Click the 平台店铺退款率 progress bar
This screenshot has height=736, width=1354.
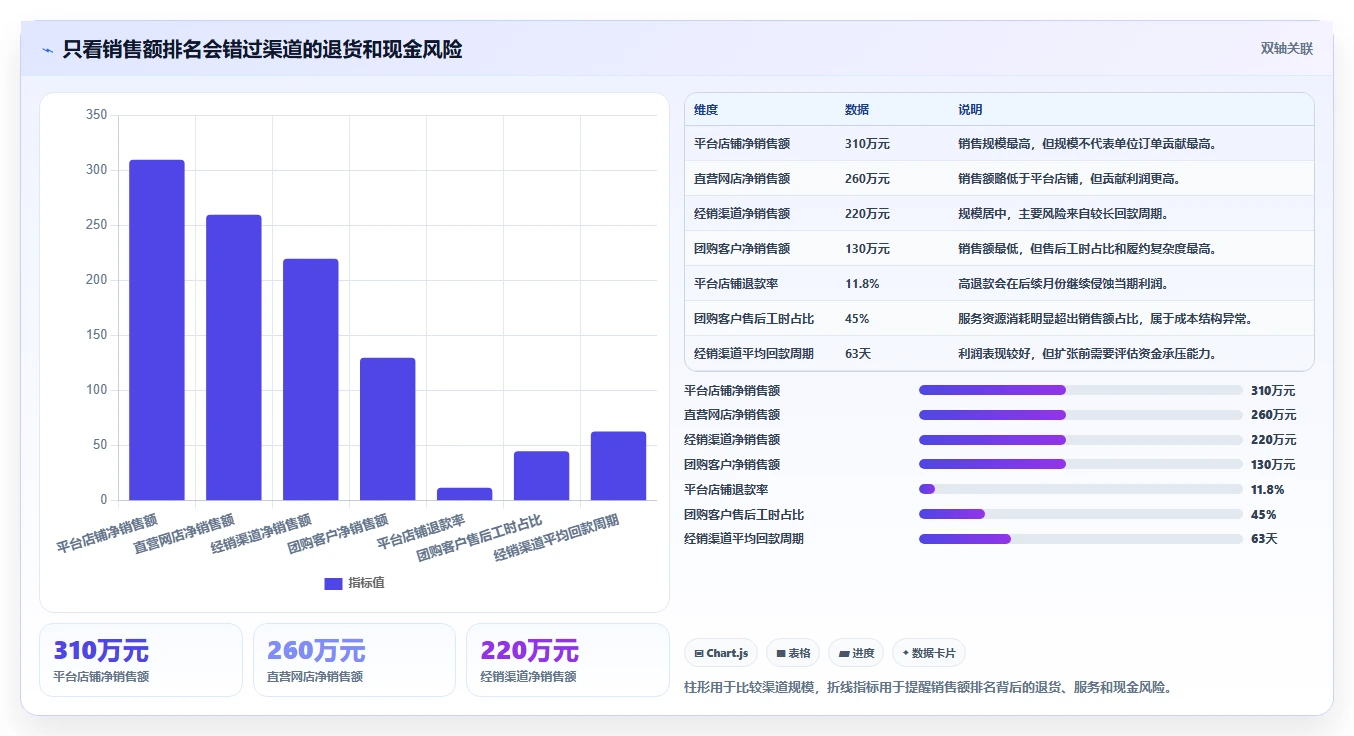click(1081, 489)
